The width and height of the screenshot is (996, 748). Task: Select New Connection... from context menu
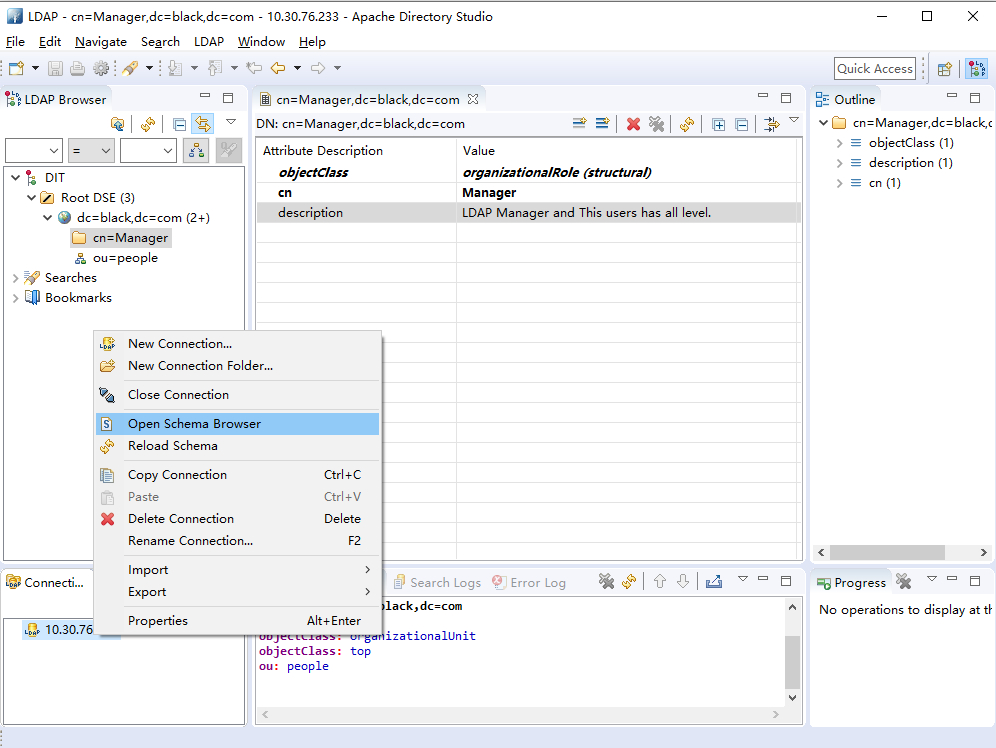click(x=238, y=344)
